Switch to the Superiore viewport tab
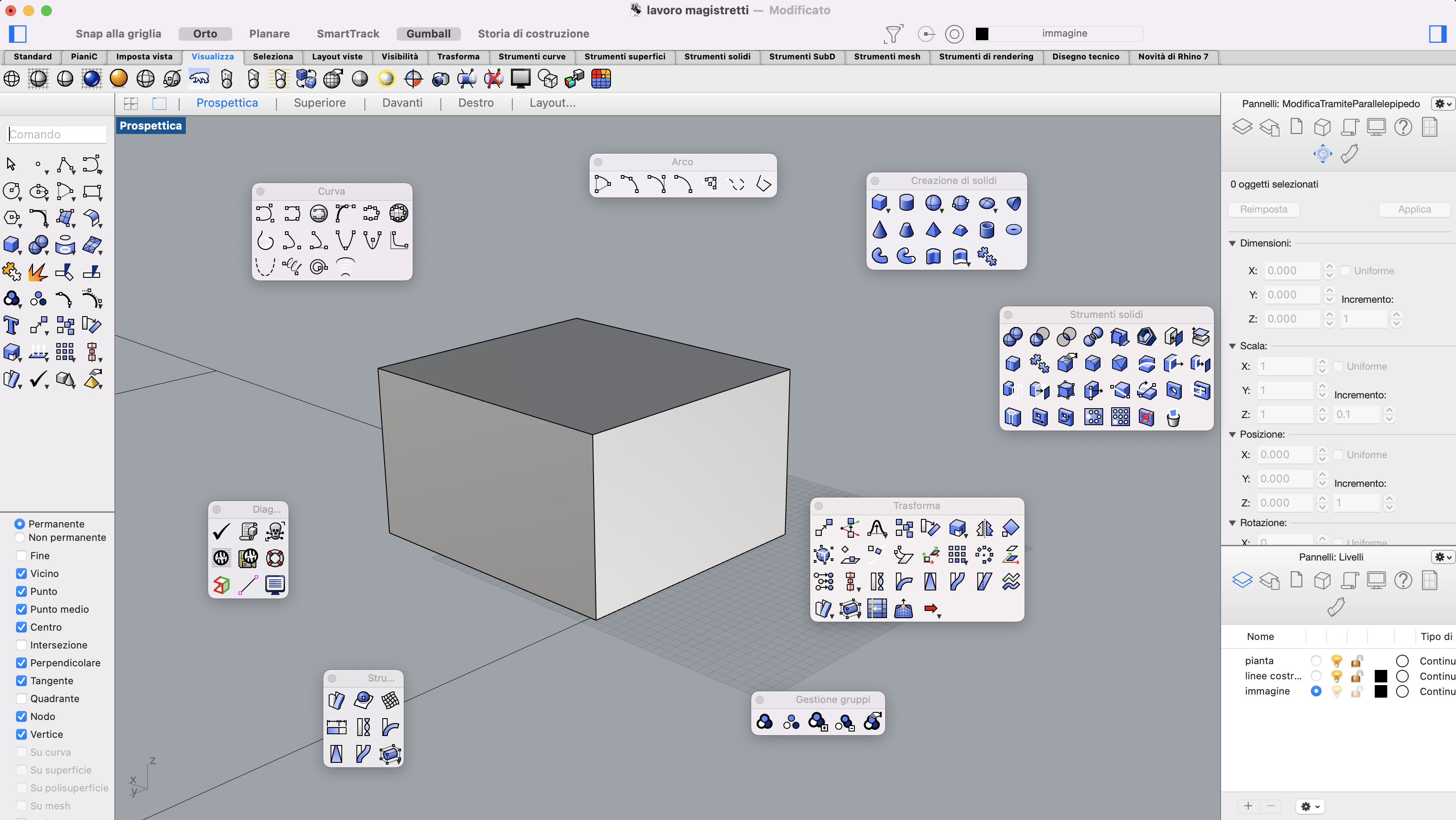1456x820 pixels. (319, 103)
